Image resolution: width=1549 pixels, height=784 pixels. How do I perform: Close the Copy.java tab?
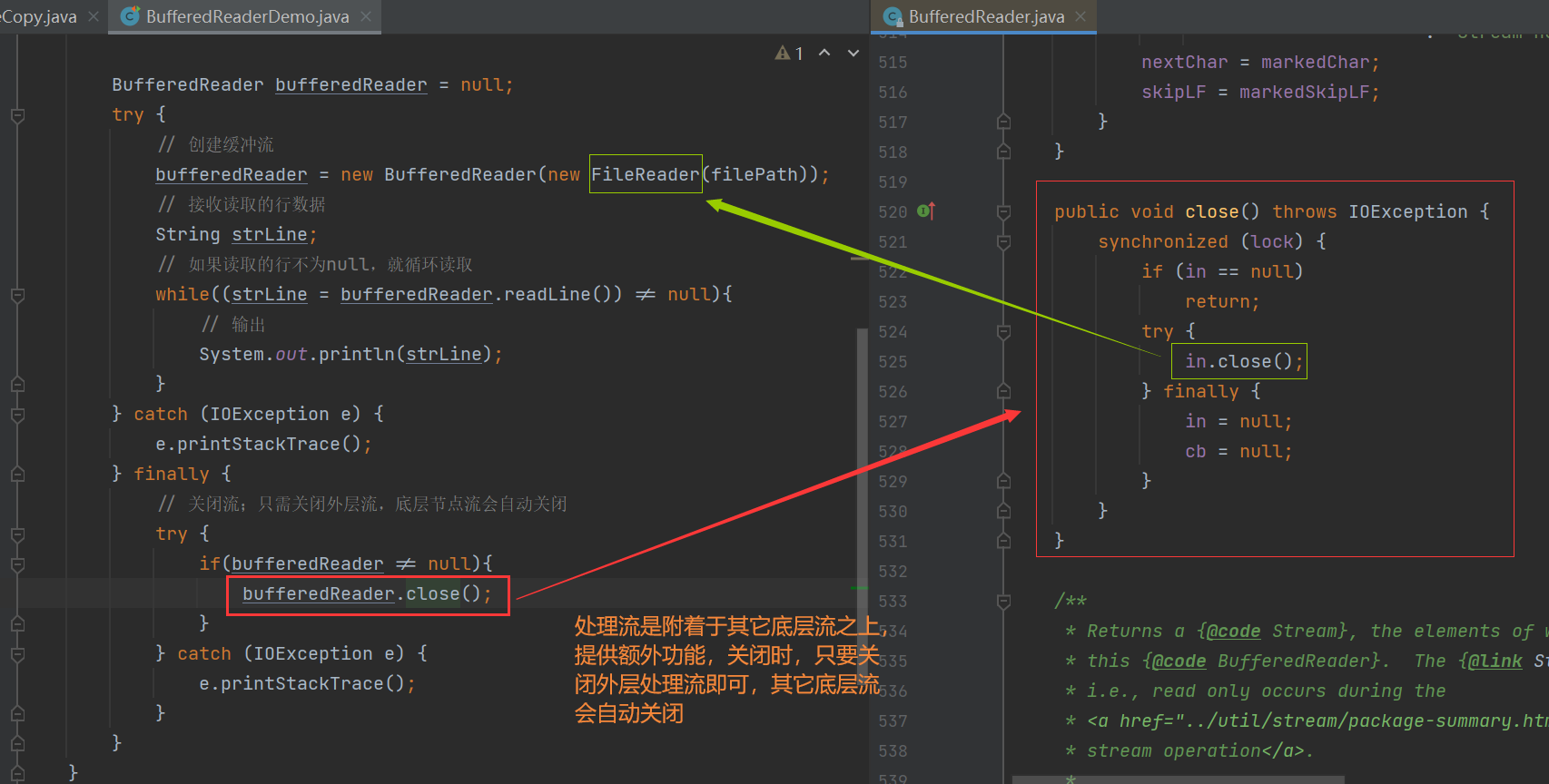pos(94,16)
